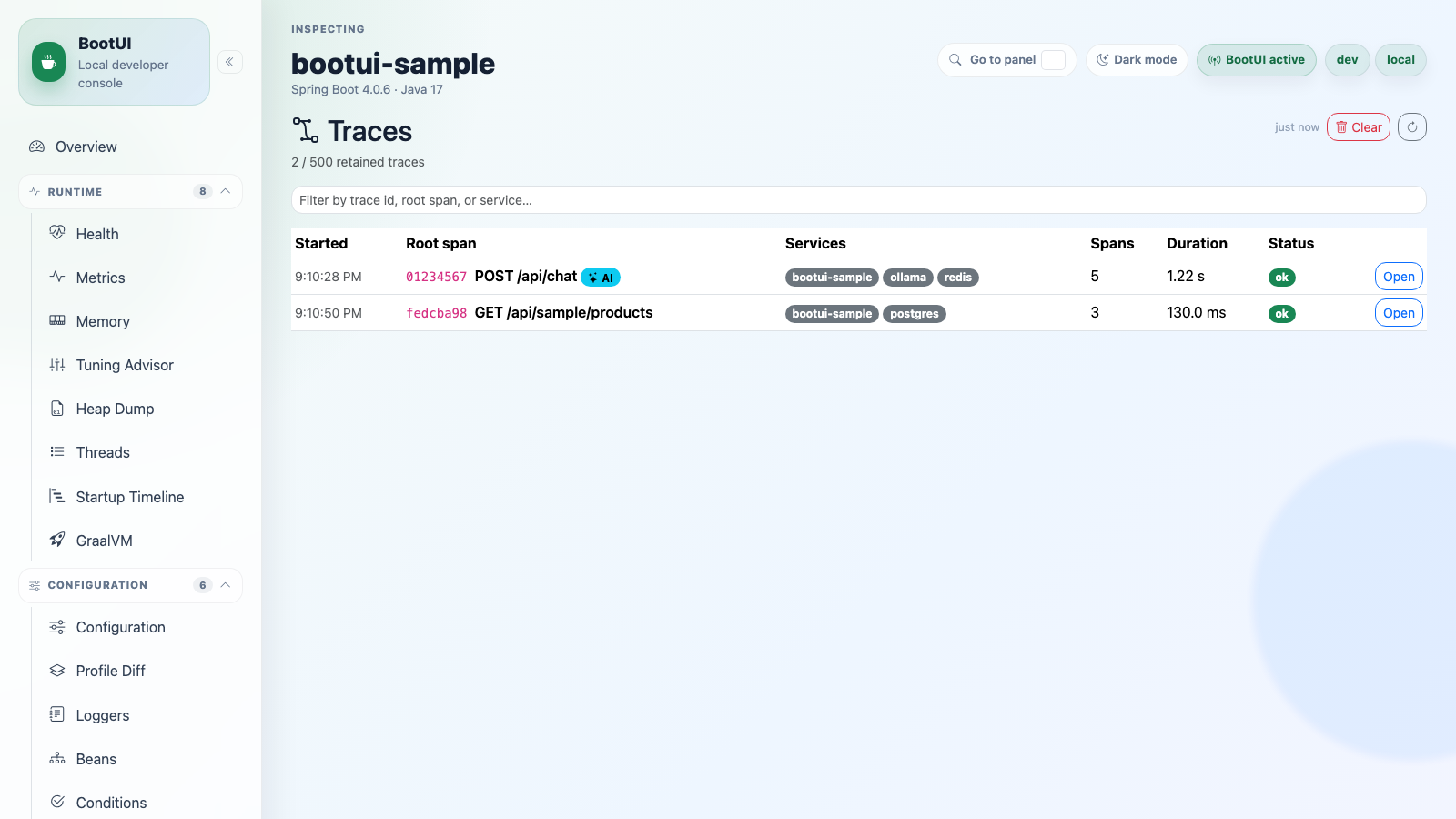The height and width of the screenshot is (819, 1456).
Task: Show the Startup Timeline
Action: 130,497
